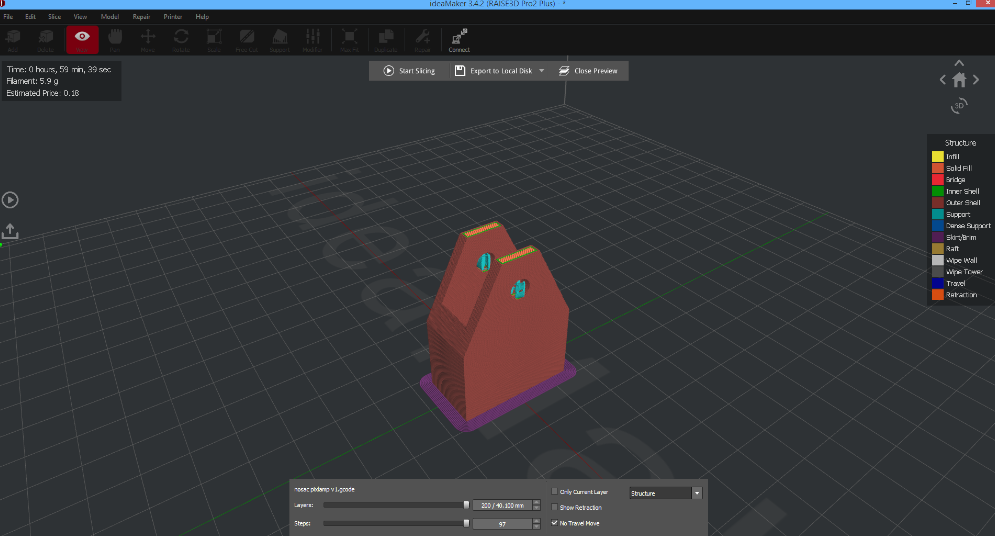
Task: Click the Estimated Price text
Action: click(x=43, y=93)
